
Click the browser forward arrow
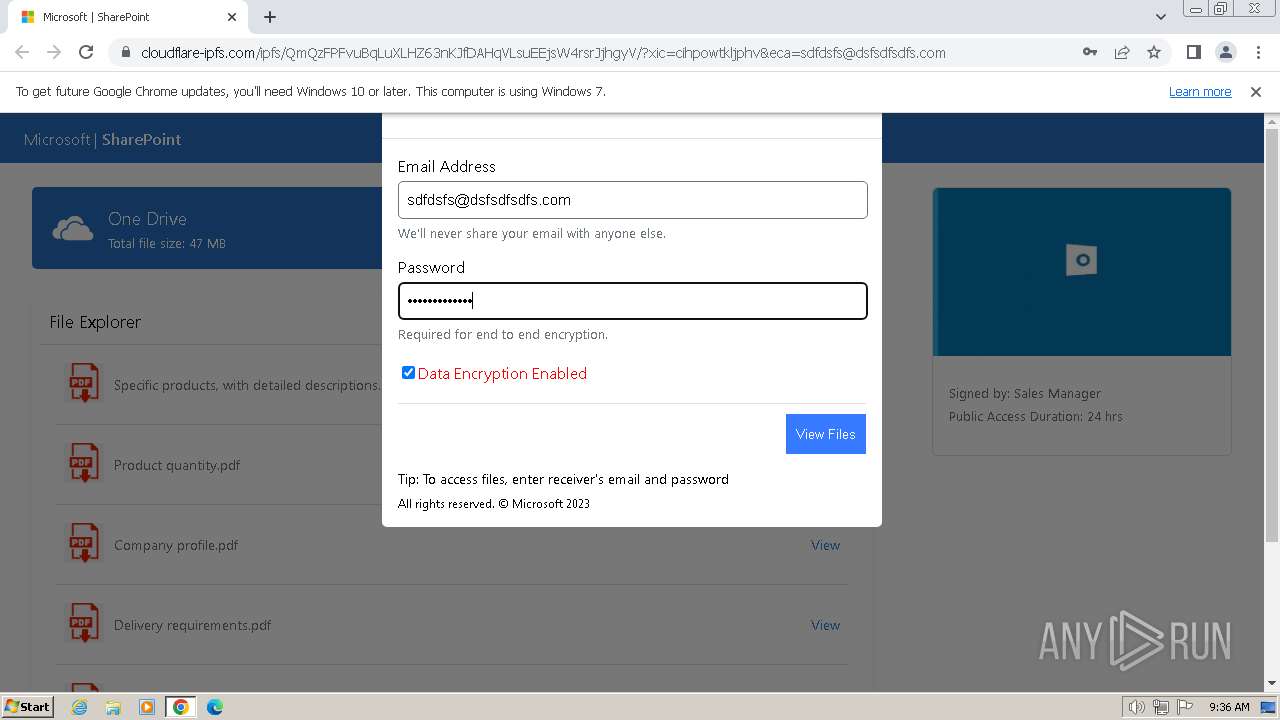click(x=54, y=52)
